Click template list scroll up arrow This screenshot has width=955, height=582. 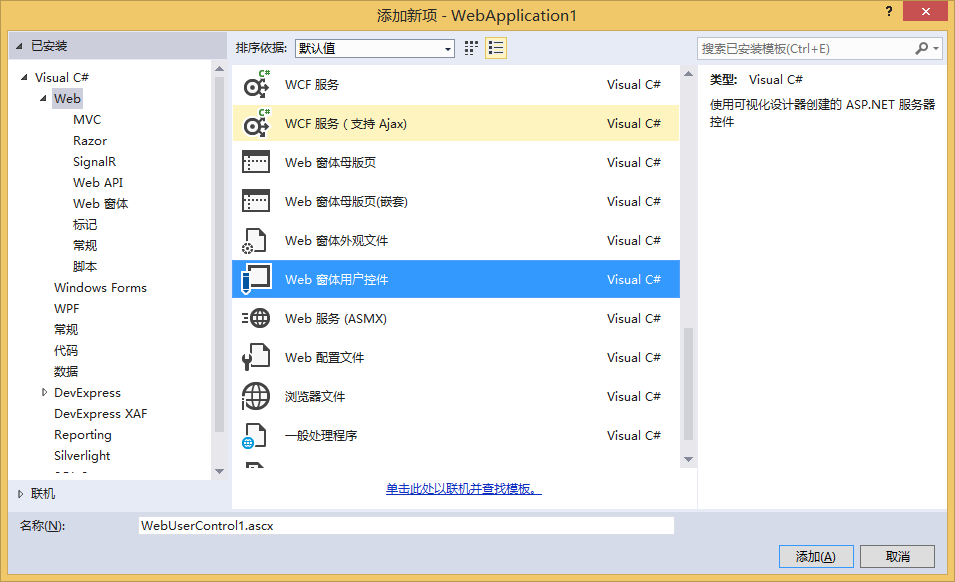688,74
